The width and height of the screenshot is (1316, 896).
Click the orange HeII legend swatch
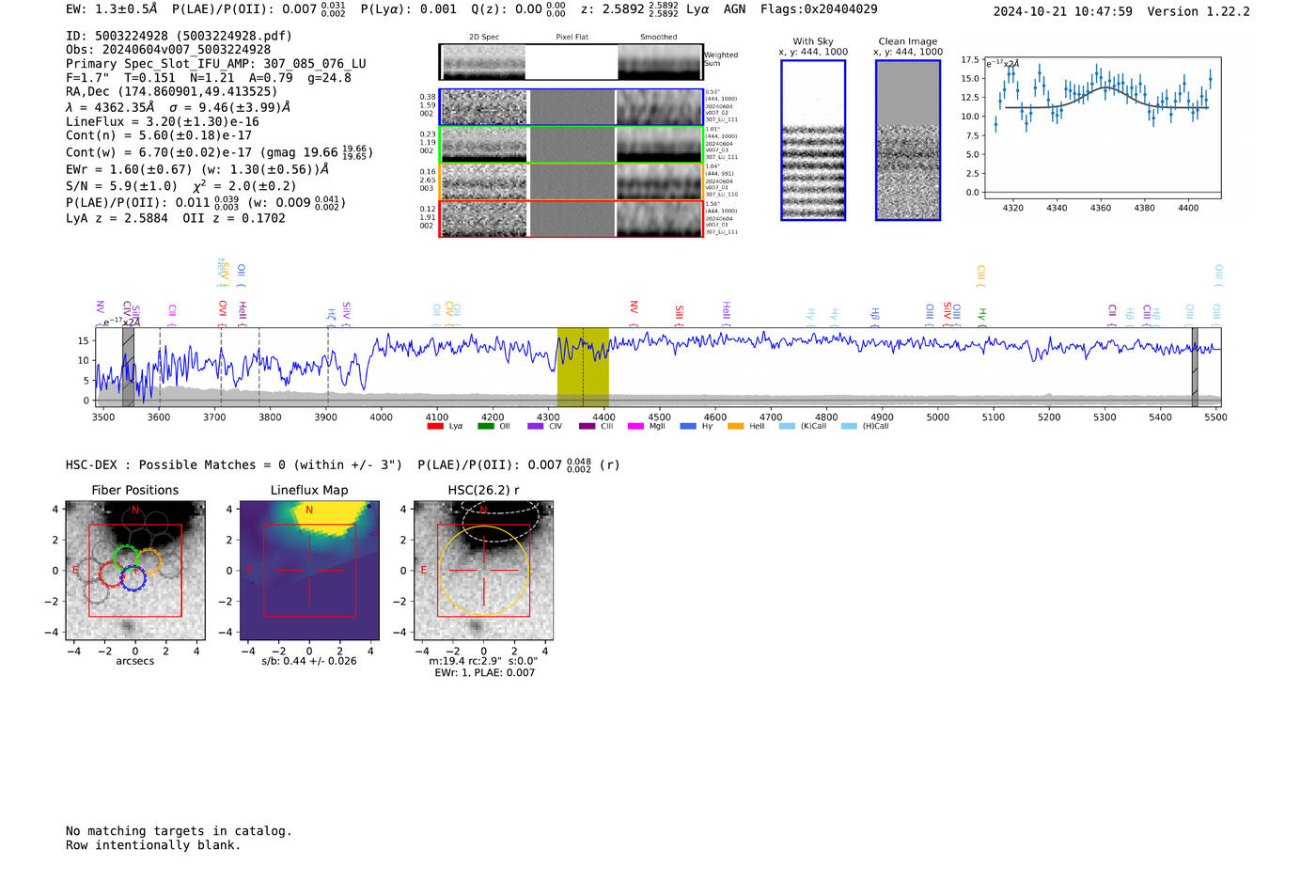(x=735, y=426)
